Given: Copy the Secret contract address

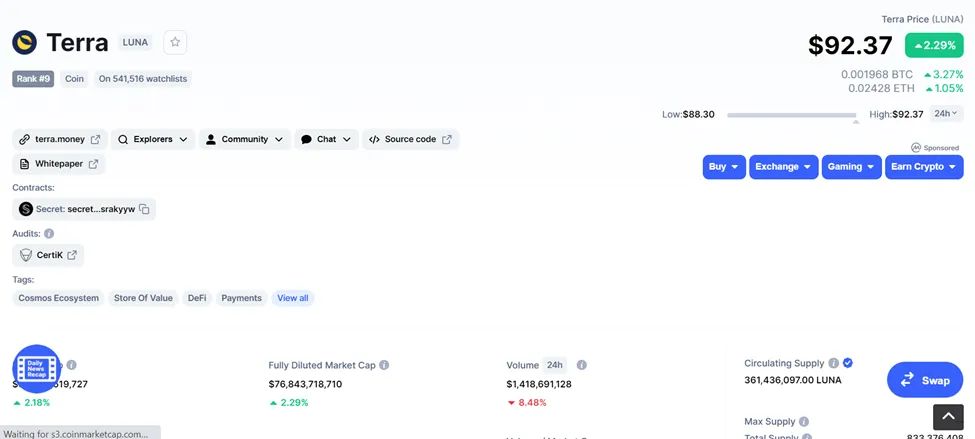Looking at the screenshot, I should pos(144,210).
